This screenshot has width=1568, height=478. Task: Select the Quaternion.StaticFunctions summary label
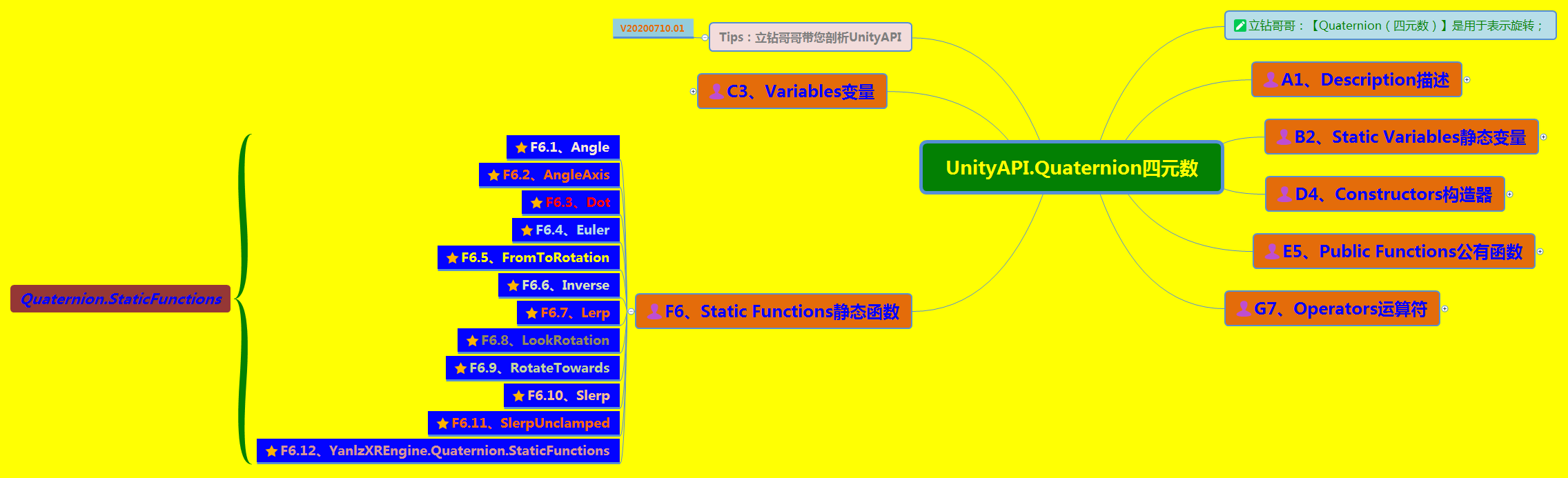click(x=121, y=299)
